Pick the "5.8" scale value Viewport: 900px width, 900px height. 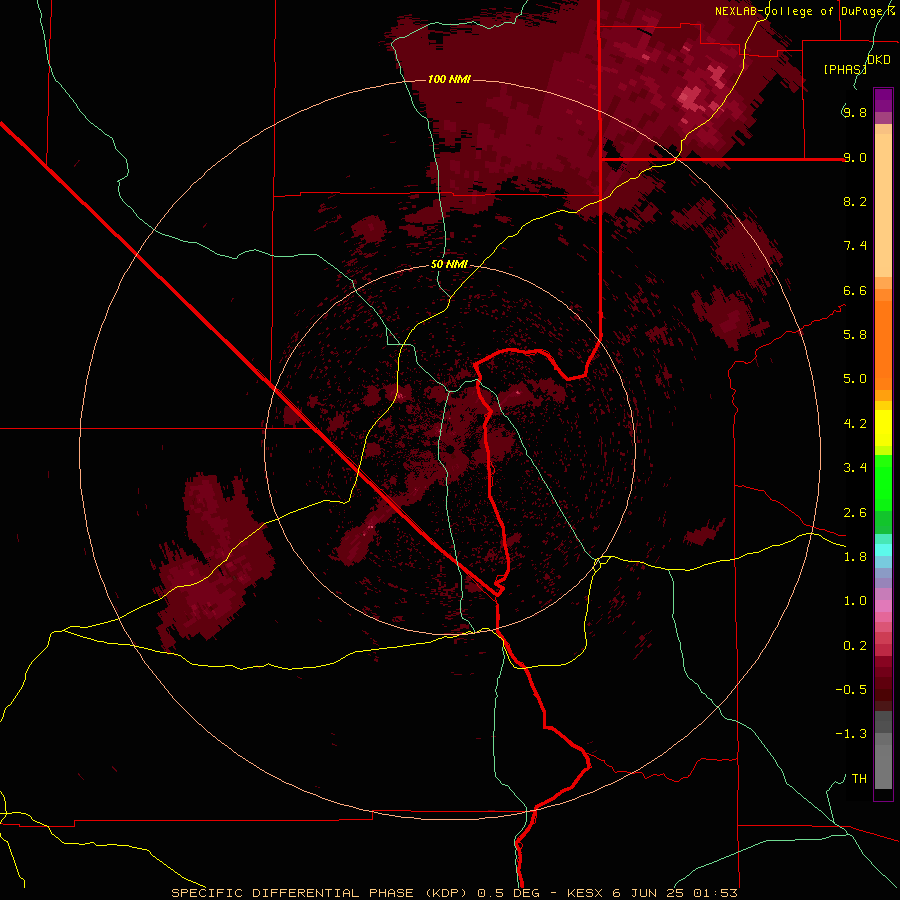855,335
